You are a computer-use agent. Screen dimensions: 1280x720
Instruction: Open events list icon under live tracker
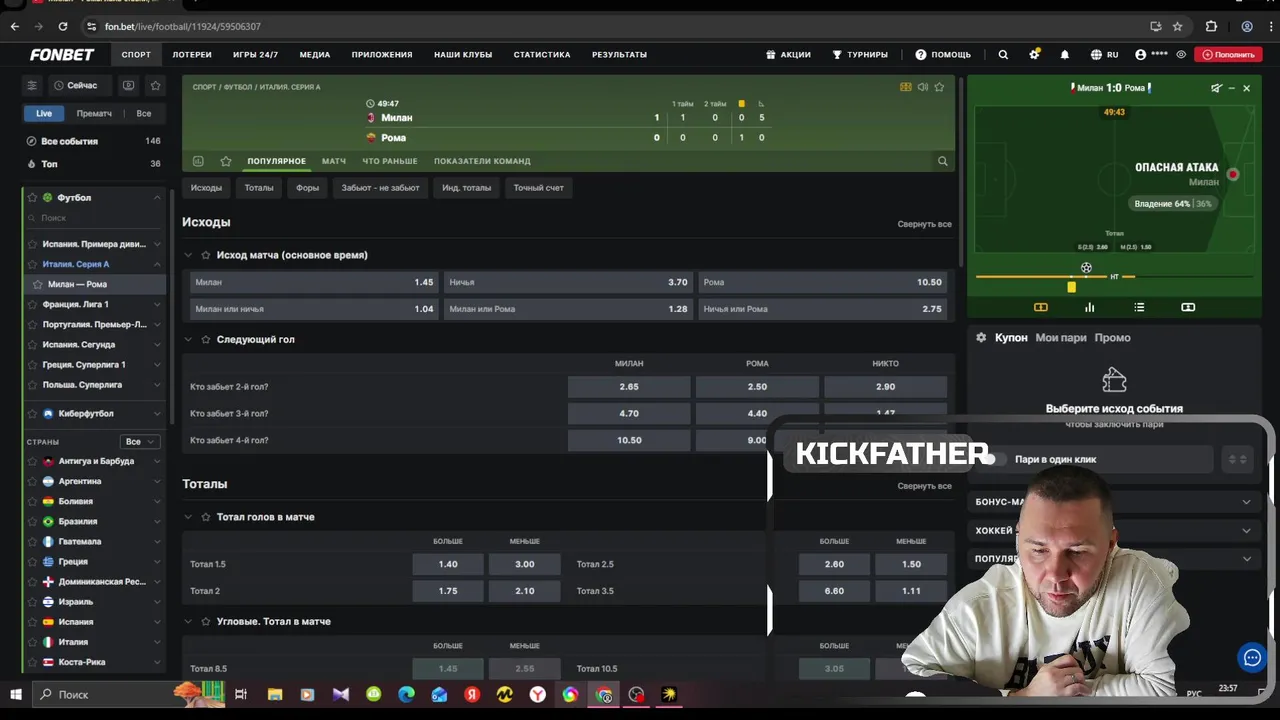[1139, 307]
